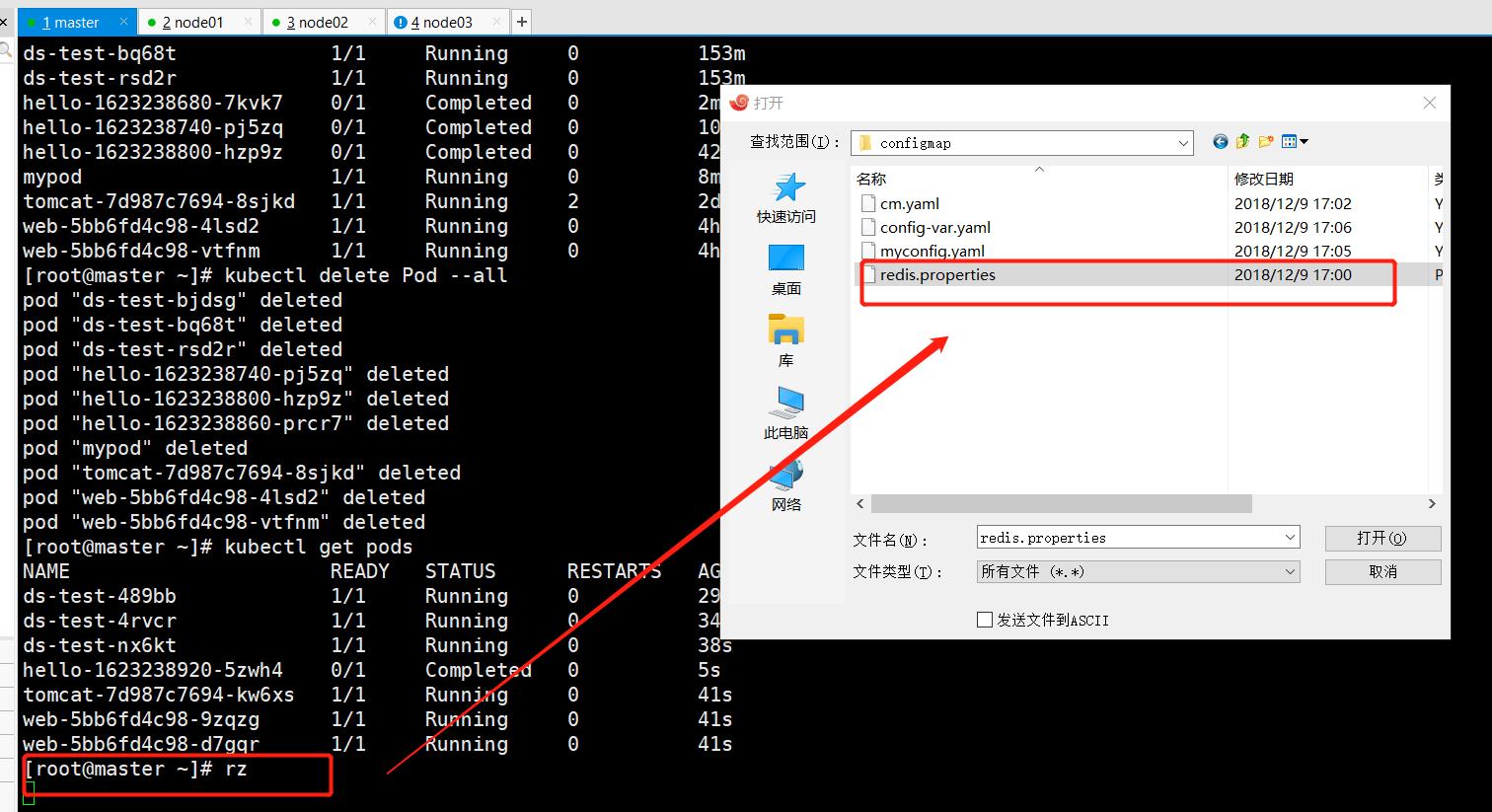Viewport: 1492px width, 812px height.
Task: Click the redis.properties file icon
Action: [x=868, y=274]
